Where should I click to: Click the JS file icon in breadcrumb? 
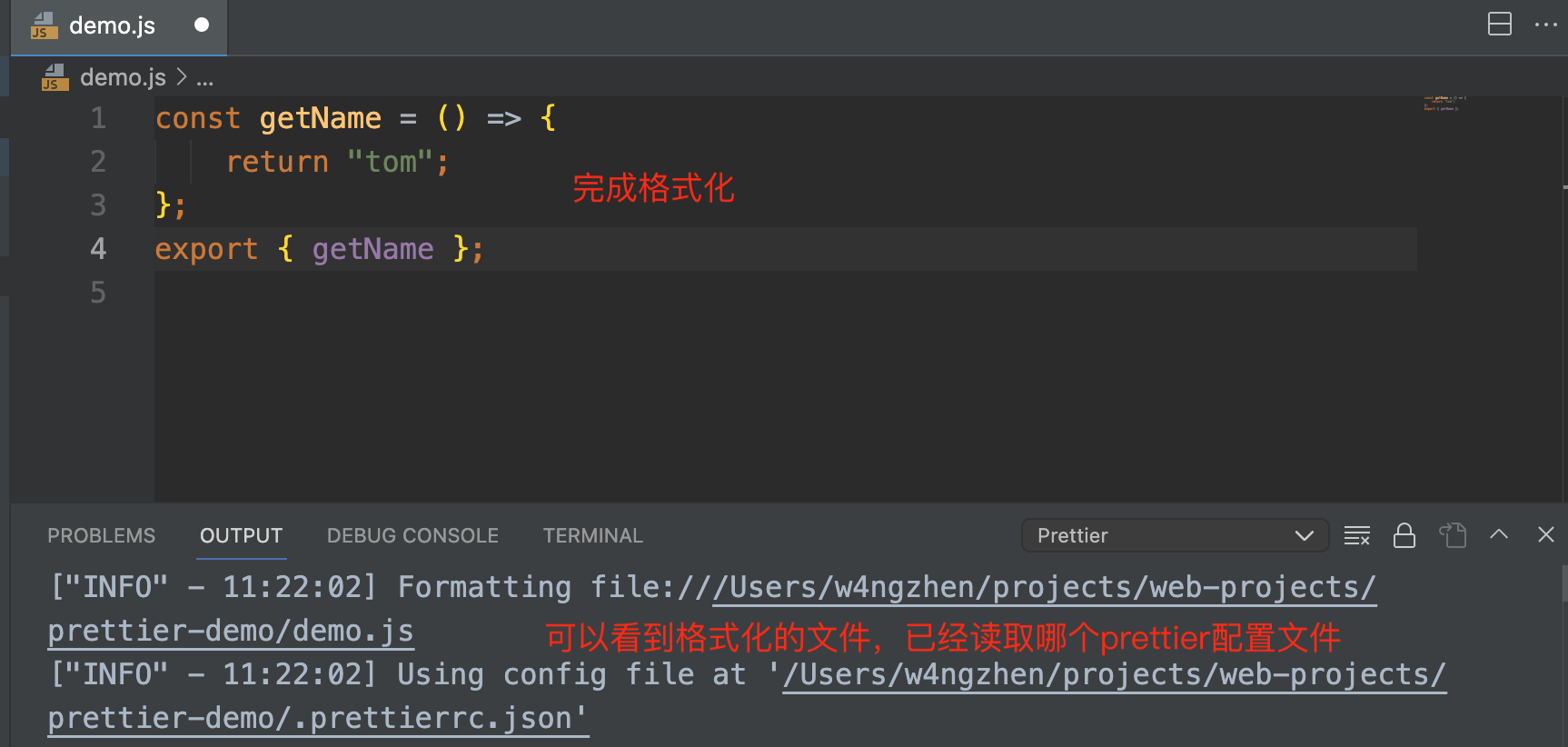55,77
